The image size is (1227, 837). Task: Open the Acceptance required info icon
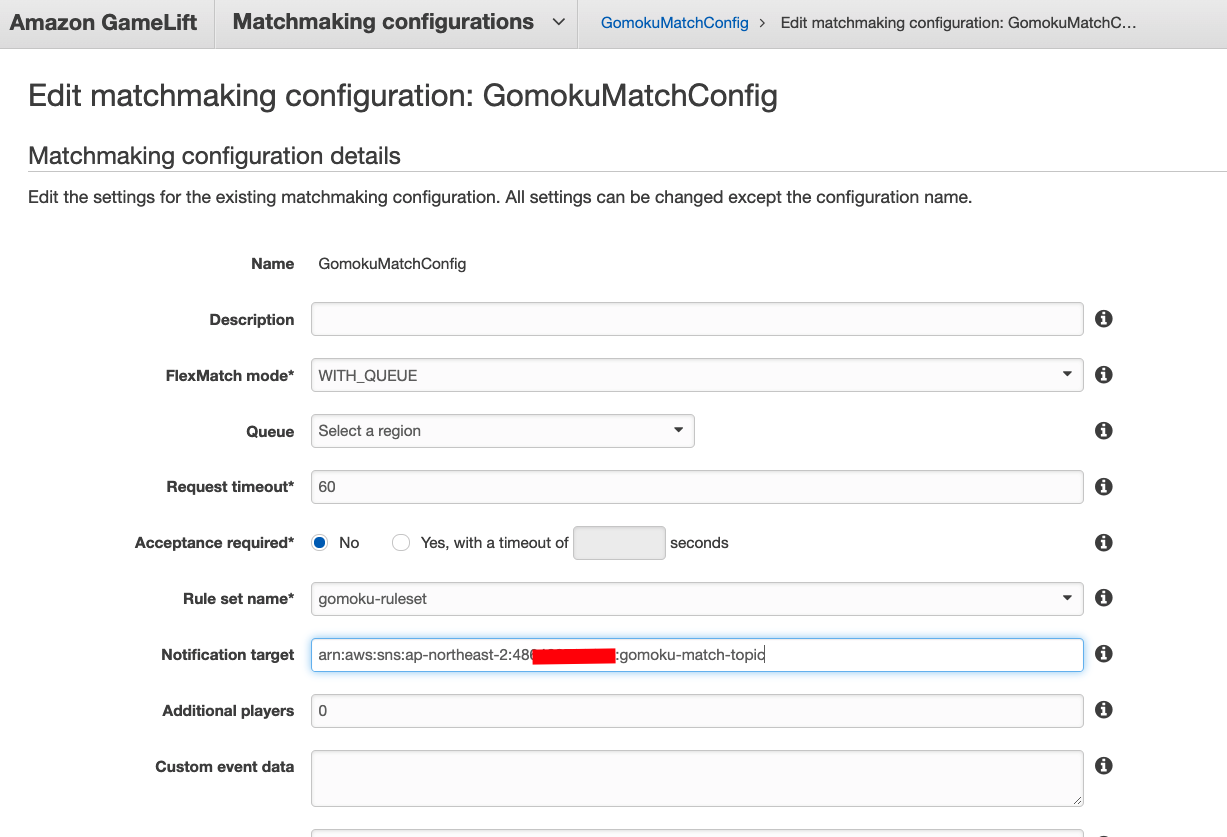[1104, 542]
